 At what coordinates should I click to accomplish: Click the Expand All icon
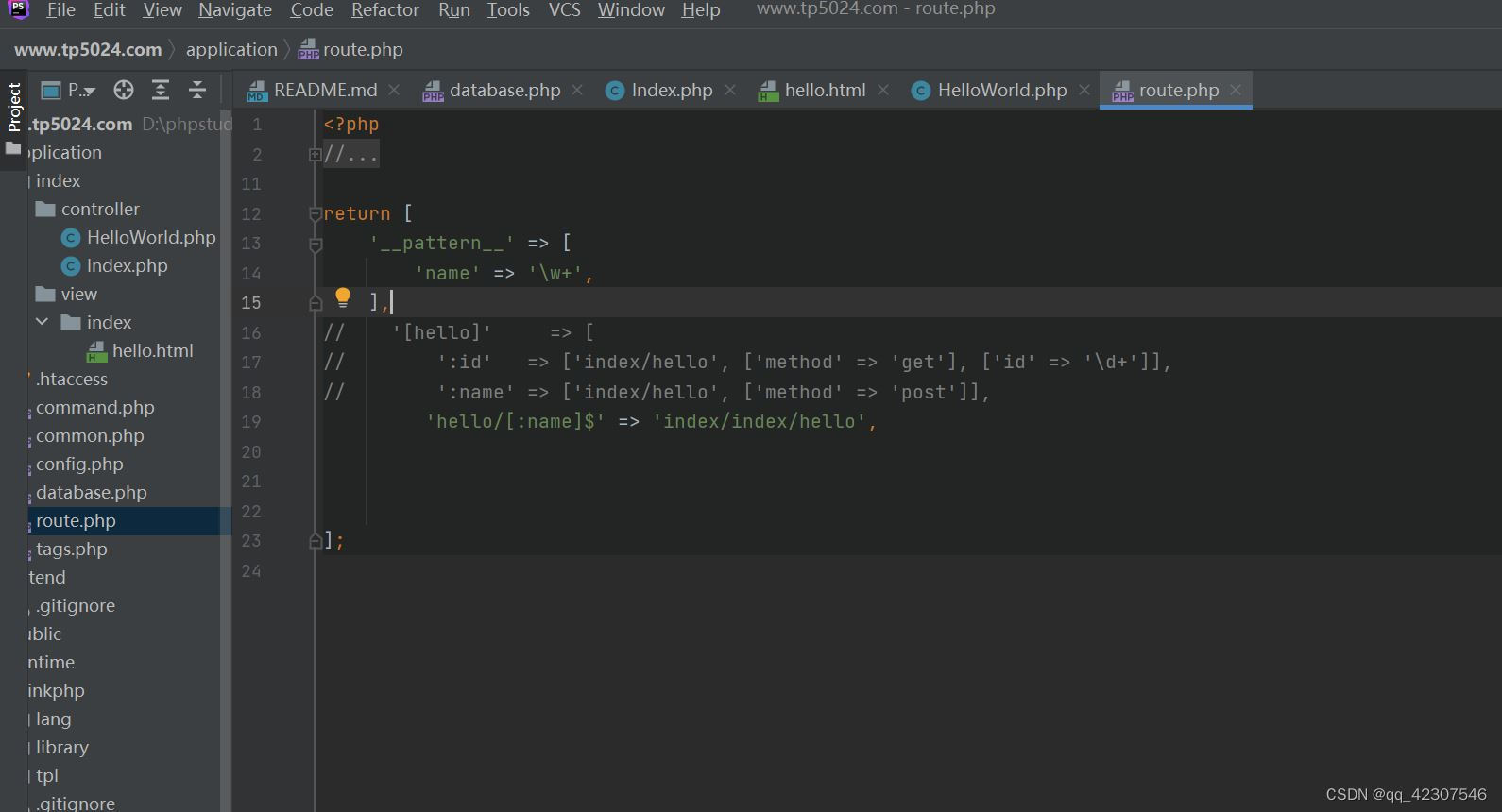point(161,91)
